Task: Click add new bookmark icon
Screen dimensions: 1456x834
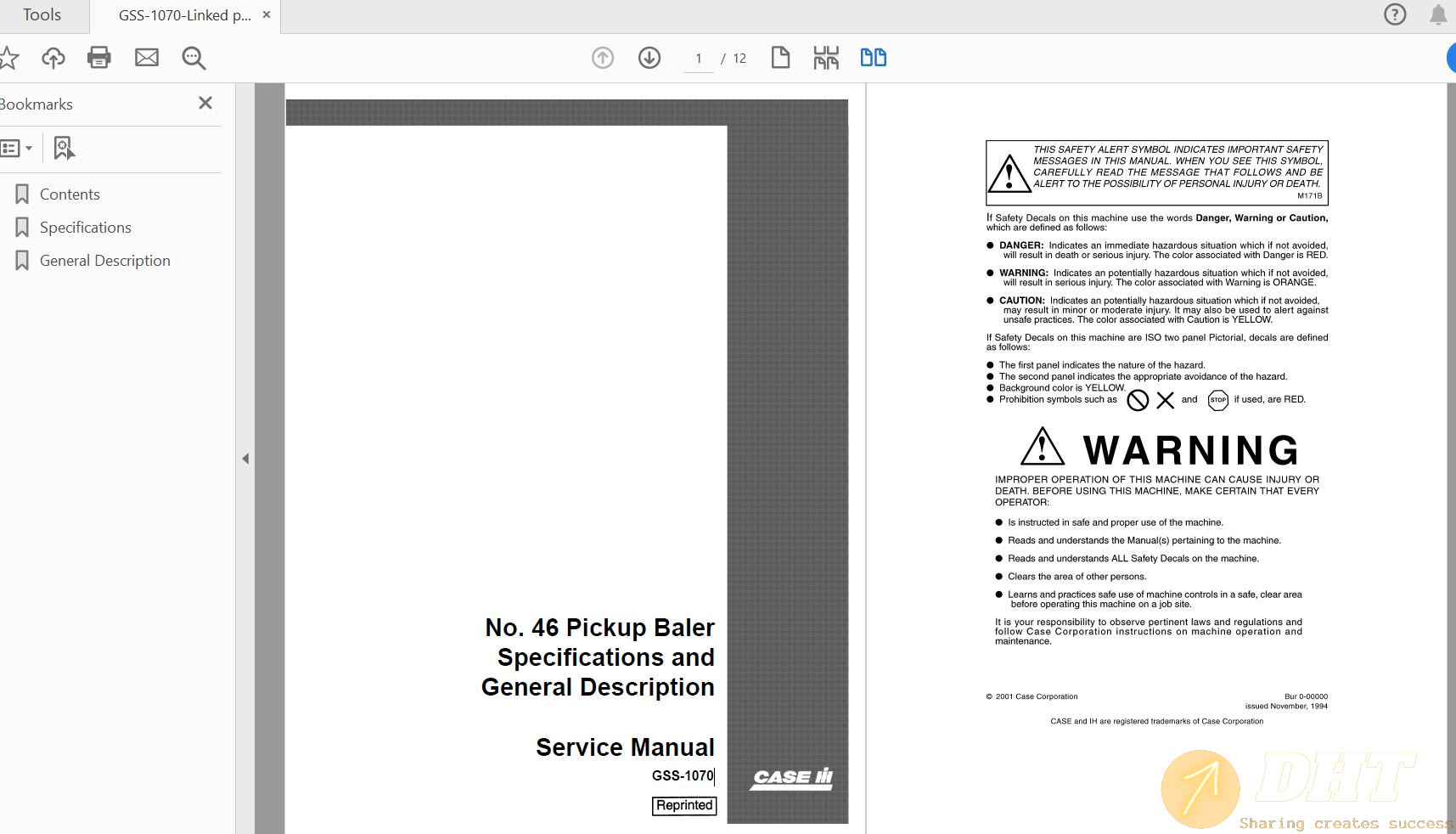Action: point(64,149)
